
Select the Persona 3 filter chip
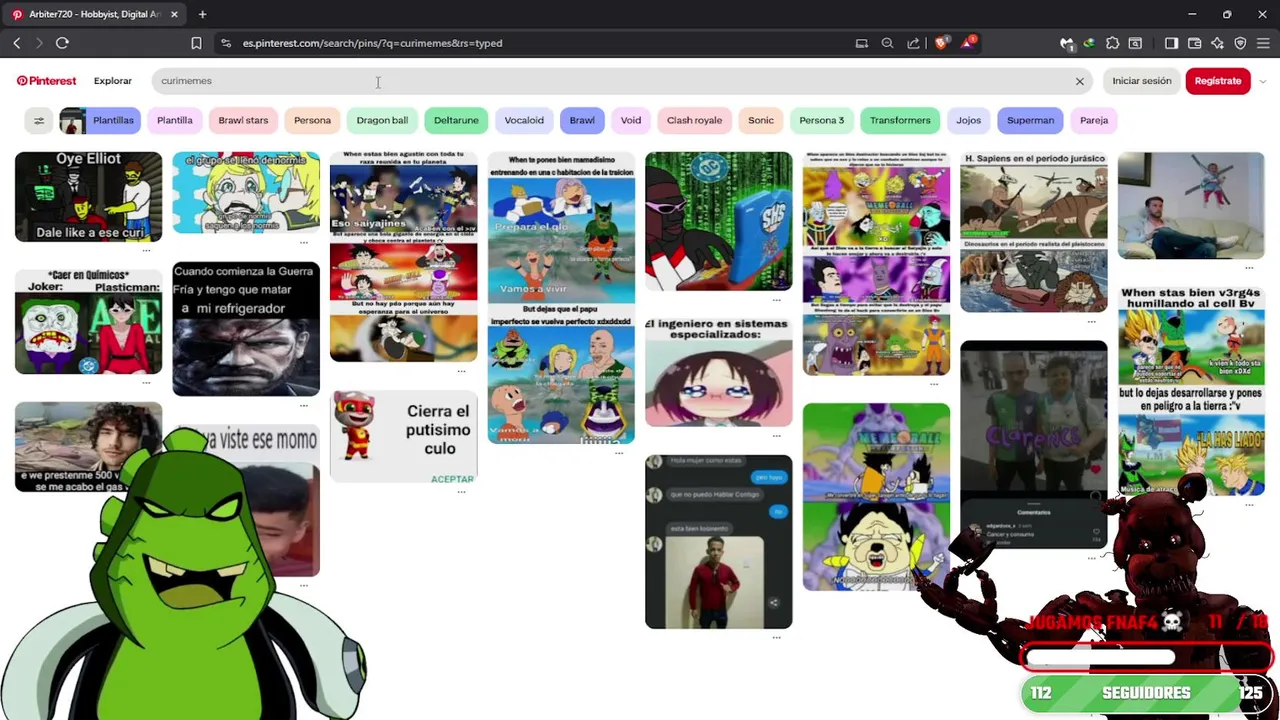(822, 121)
